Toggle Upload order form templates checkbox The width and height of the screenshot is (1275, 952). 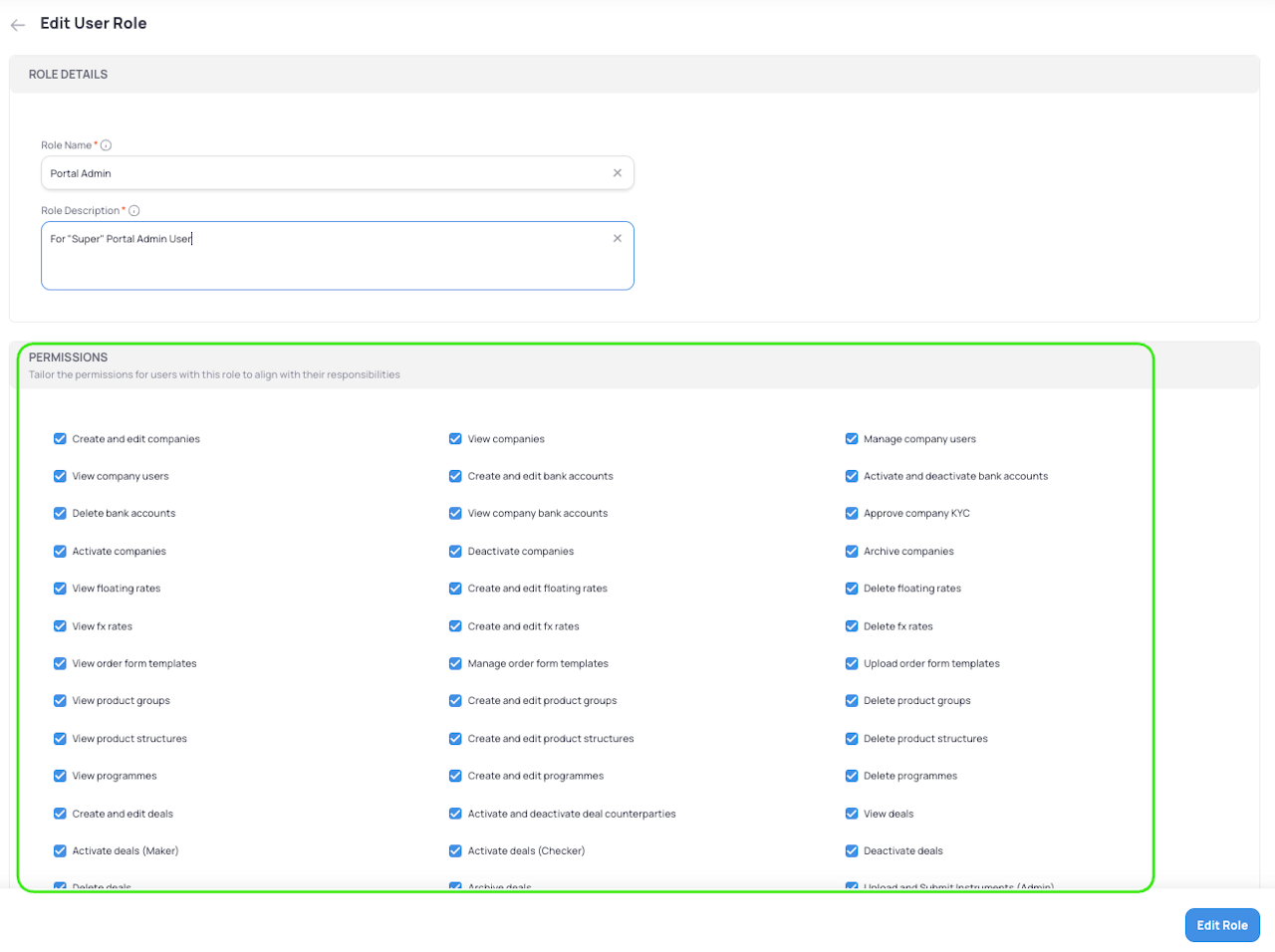(852, 664)
